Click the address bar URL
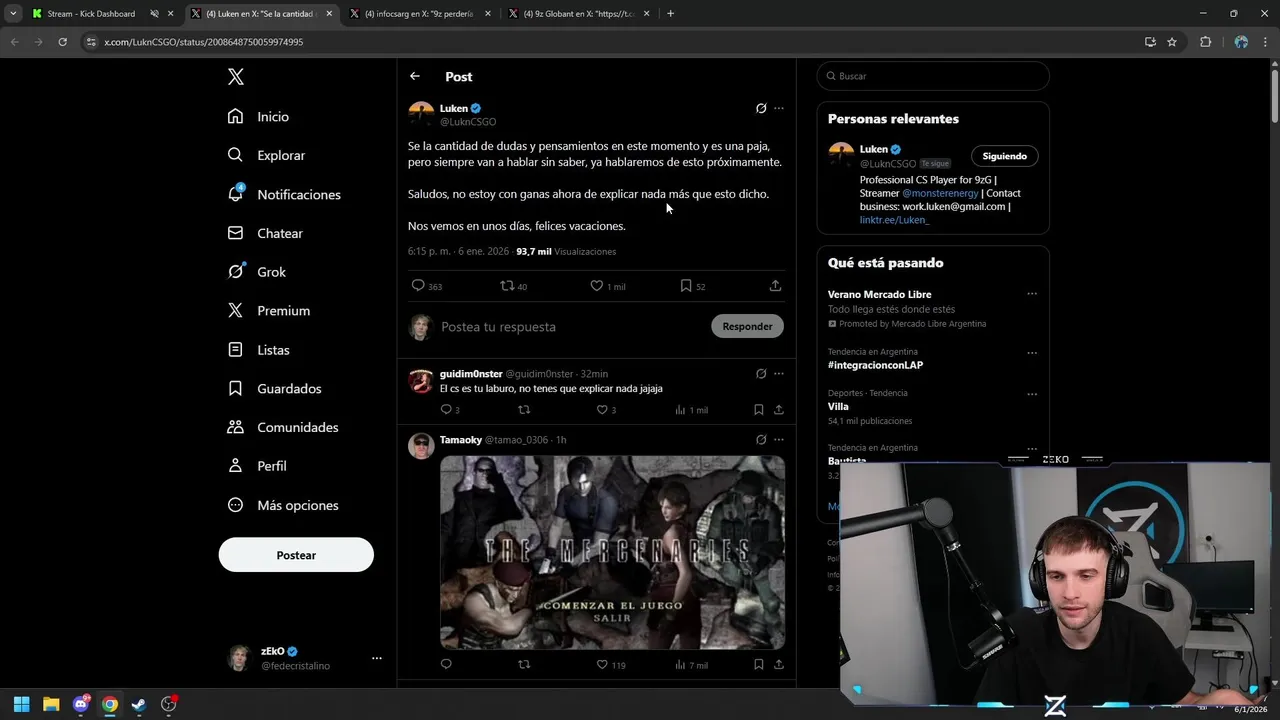This screenshot has height=720, width=1280. pyautogui.click(x=204, y=42)
